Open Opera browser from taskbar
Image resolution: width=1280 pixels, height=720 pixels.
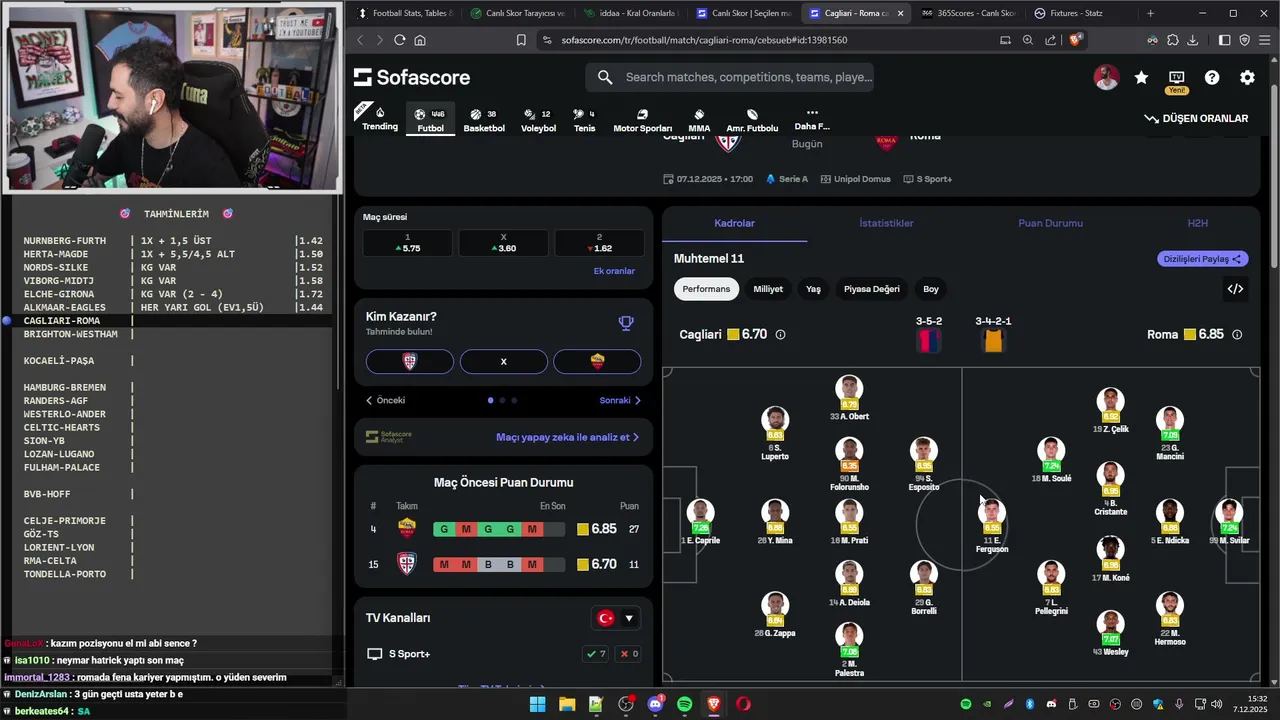(743, 704)
